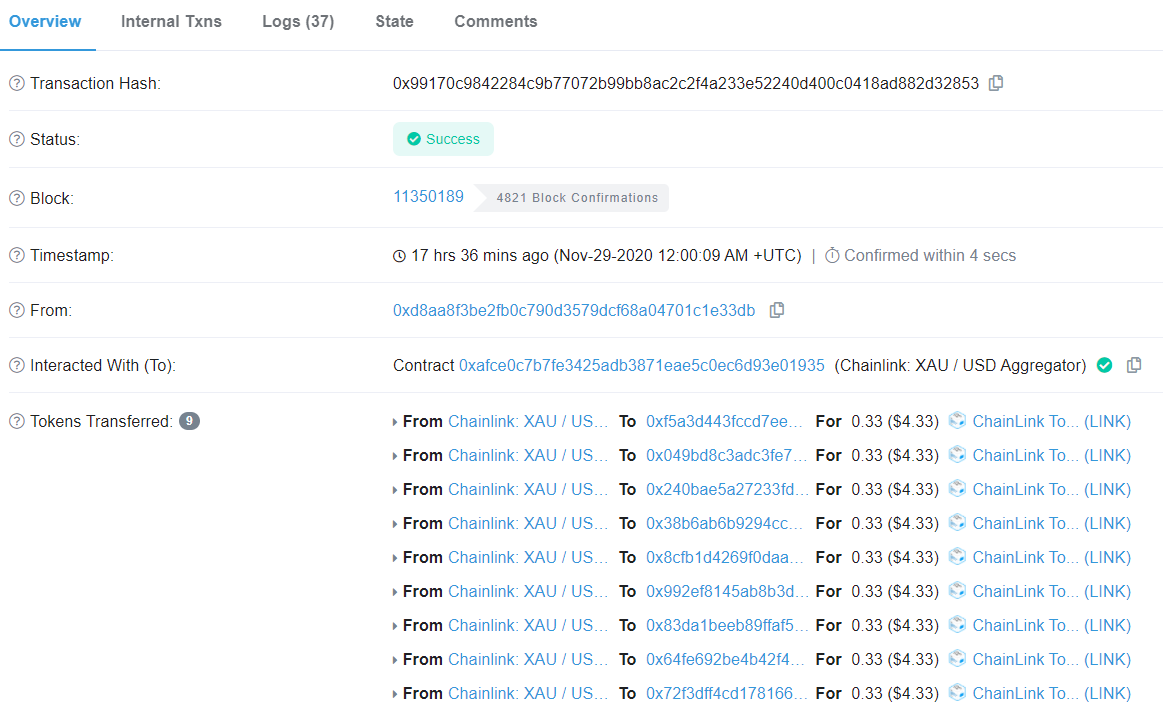Open recipient address 0x38b6ab6b9294cc

click(725, 524)
